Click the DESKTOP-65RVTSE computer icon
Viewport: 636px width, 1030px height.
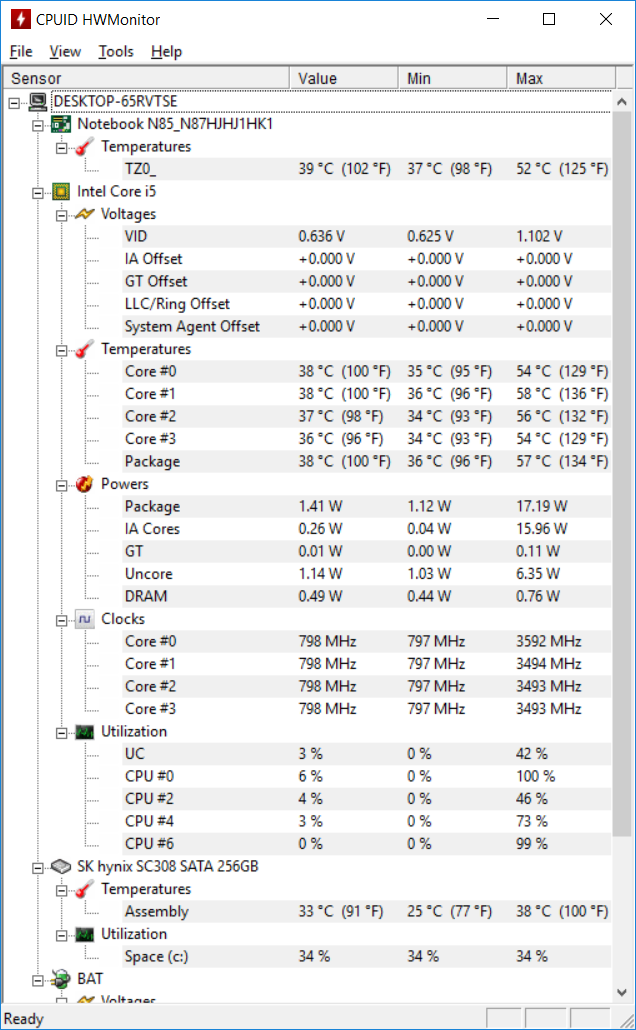coord(37,102)
